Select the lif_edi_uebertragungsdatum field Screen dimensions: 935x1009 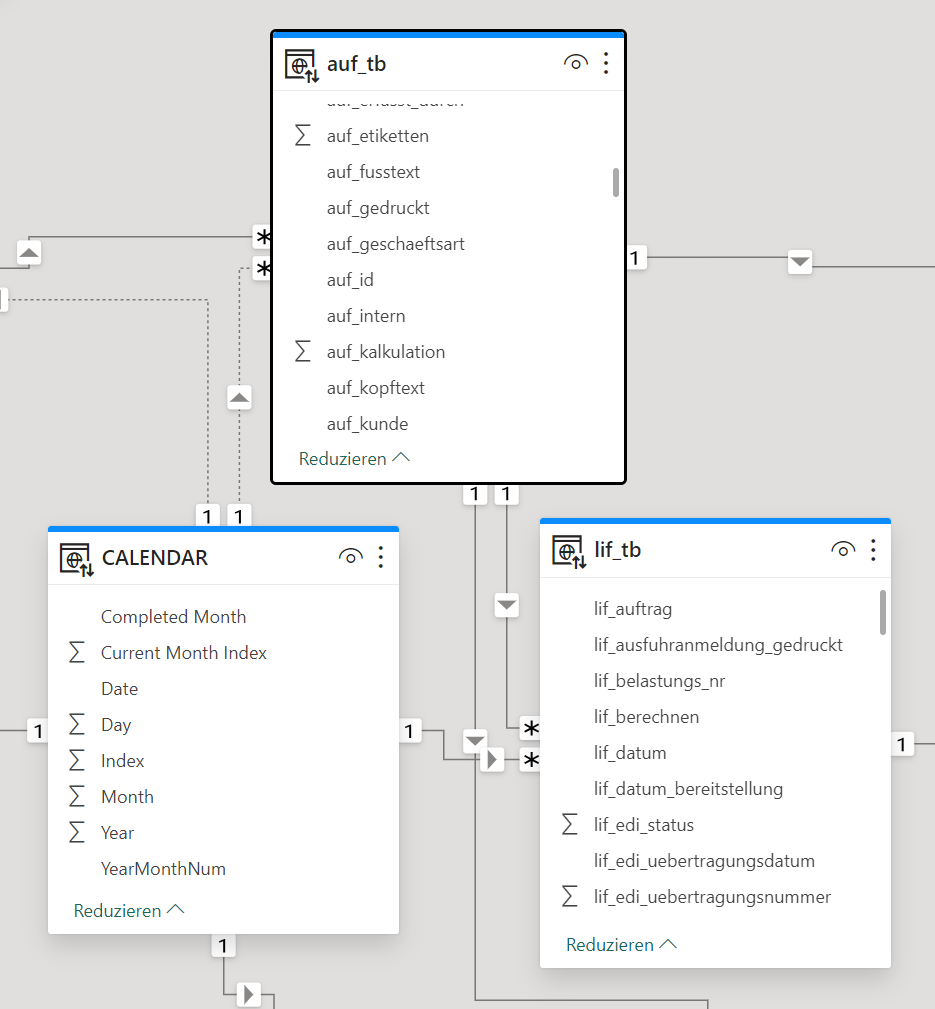[704, 861]
